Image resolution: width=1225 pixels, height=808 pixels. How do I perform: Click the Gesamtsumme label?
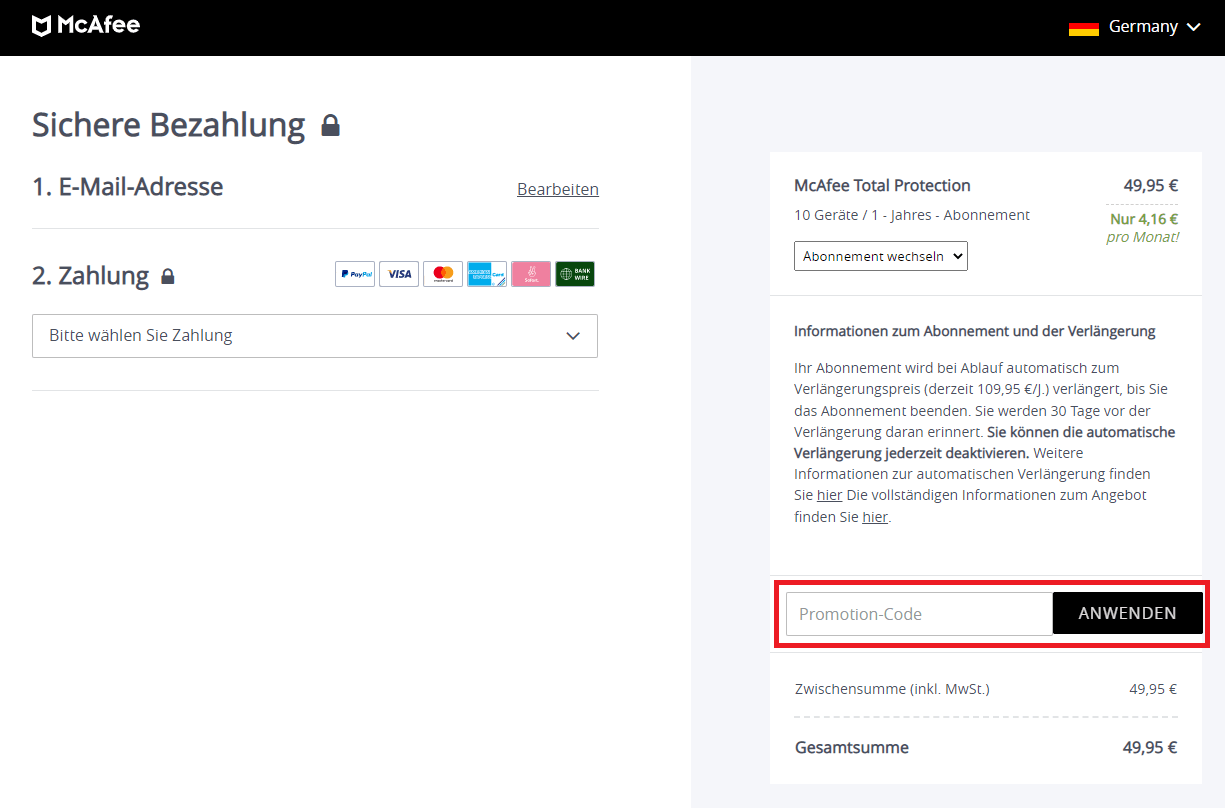coord(852,747)
